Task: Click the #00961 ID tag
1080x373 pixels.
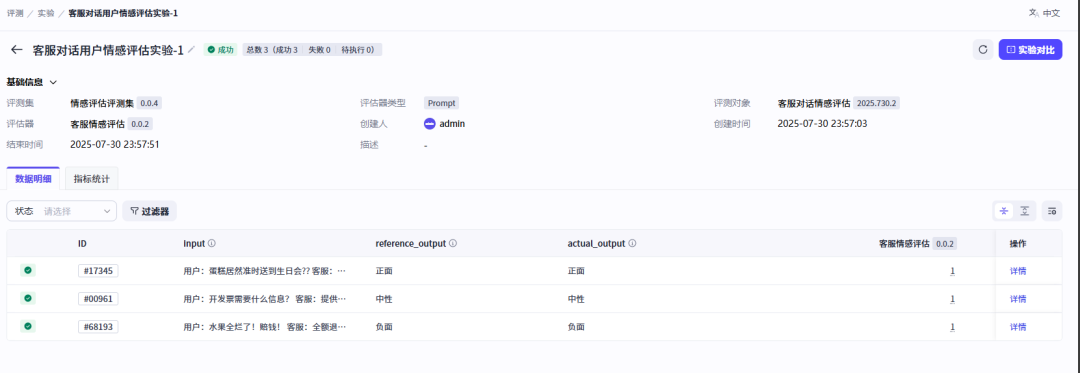Action: (98, 299)
